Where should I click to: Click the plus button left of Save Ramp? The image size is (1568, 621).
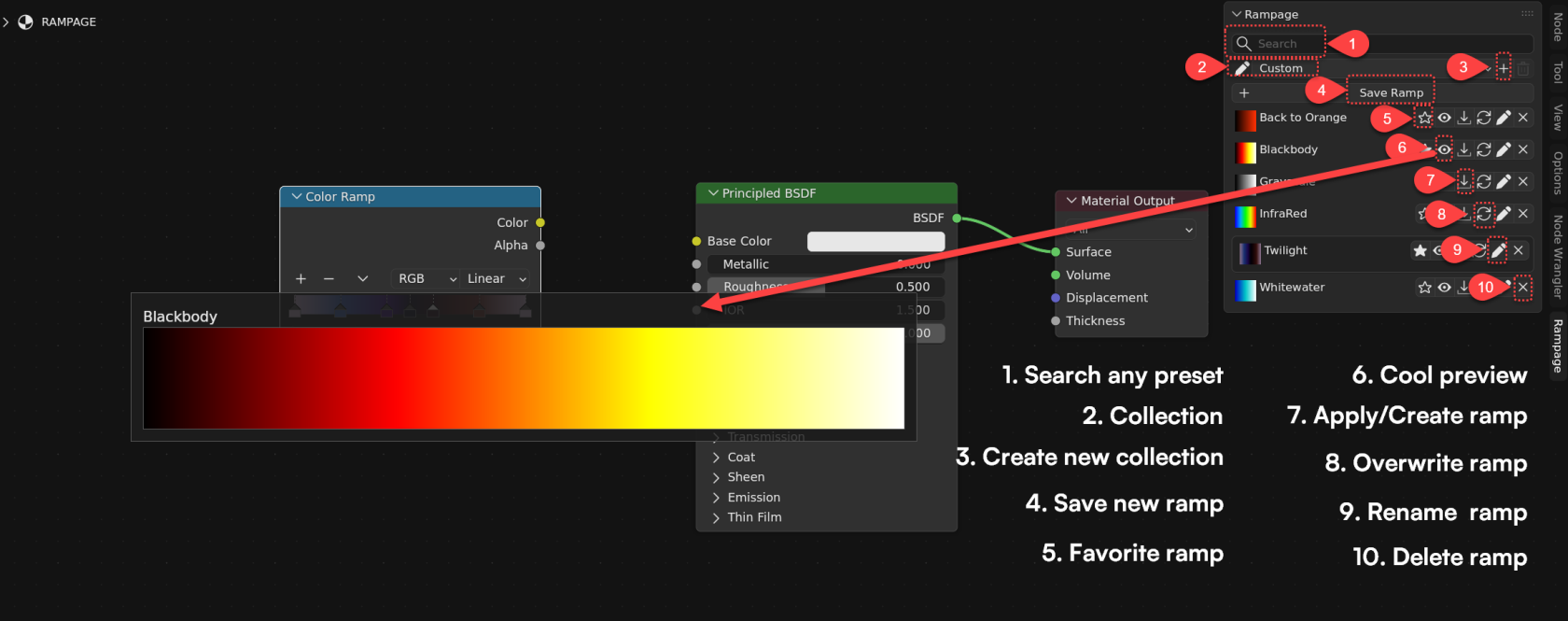click(x=1244, y=92)
